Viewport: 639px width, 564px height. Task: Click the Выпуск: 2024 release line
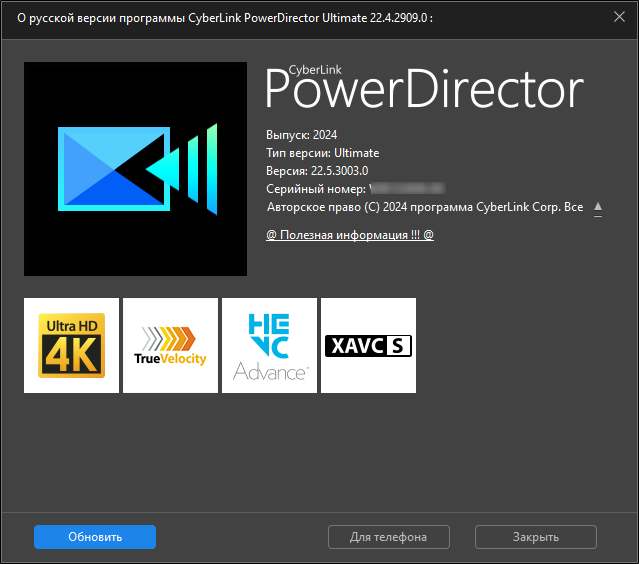(x=303, y=134)
